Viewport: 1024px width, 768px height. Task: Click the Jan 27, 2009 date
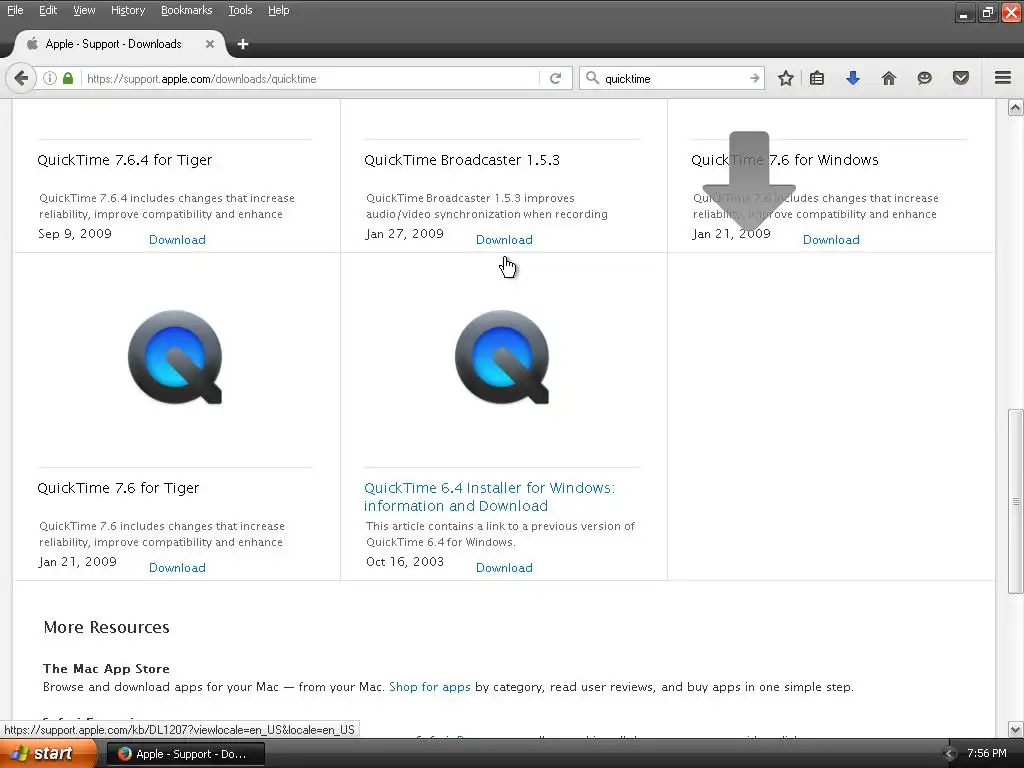click(x=405, y=234)
